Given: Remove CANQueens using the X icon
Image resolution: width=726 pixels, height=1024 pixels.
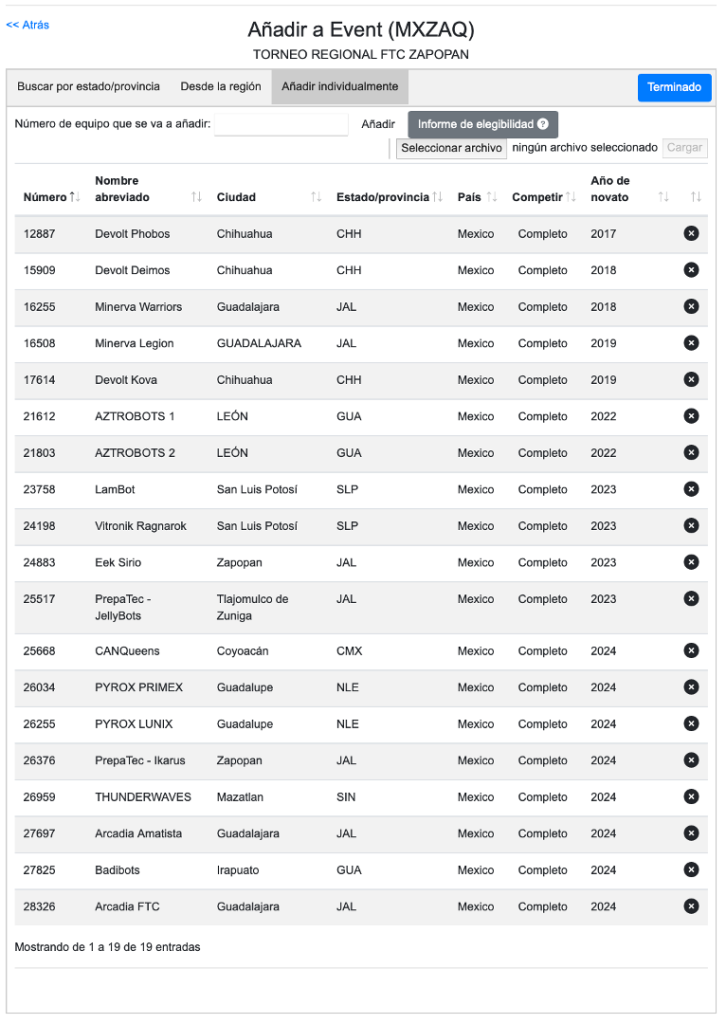Looking at the screenshot, I should click(690, 651).
